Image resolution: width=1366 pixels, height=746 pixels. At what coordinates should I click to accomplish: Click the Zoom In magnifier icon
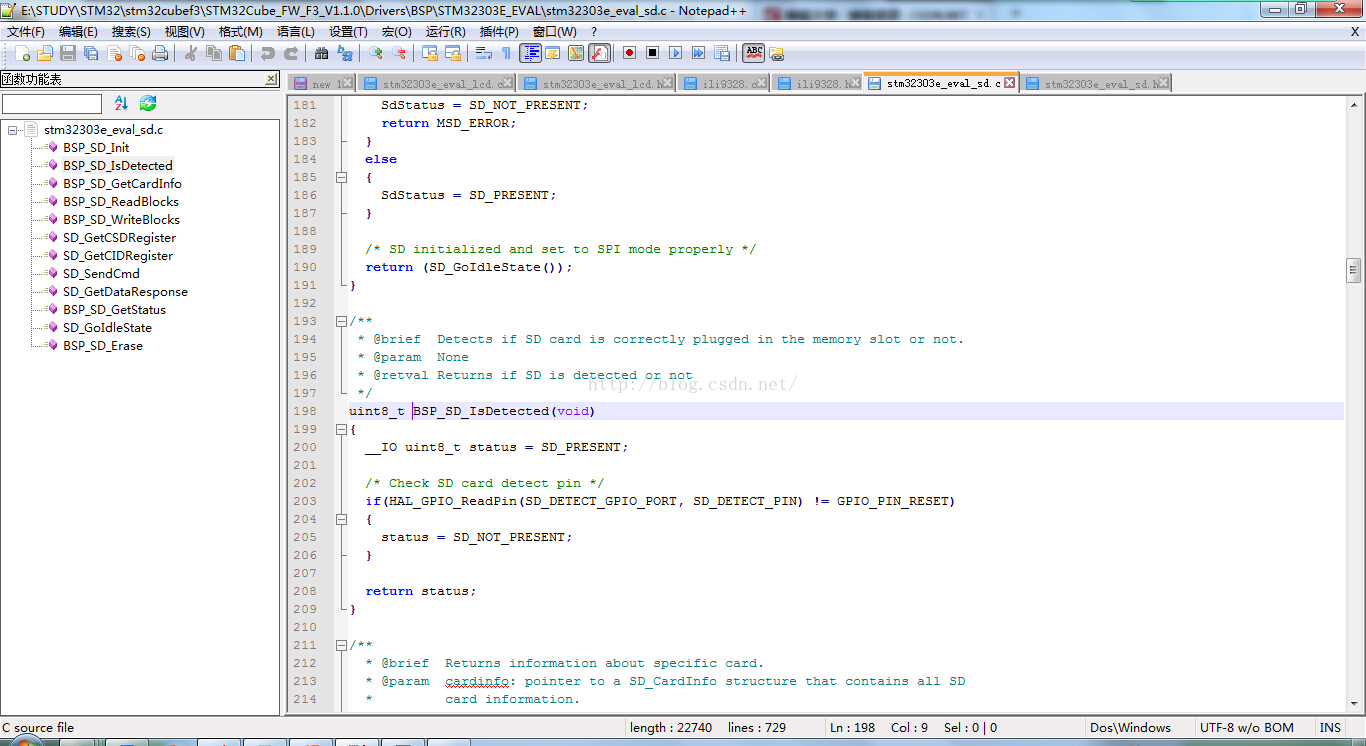pyautogui.click(x=376, y=53)
